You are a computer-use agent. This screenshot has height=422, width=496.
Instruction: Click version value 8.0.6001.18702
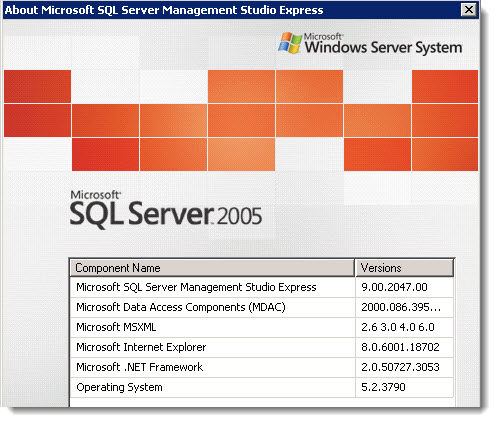tap(400, 347)
